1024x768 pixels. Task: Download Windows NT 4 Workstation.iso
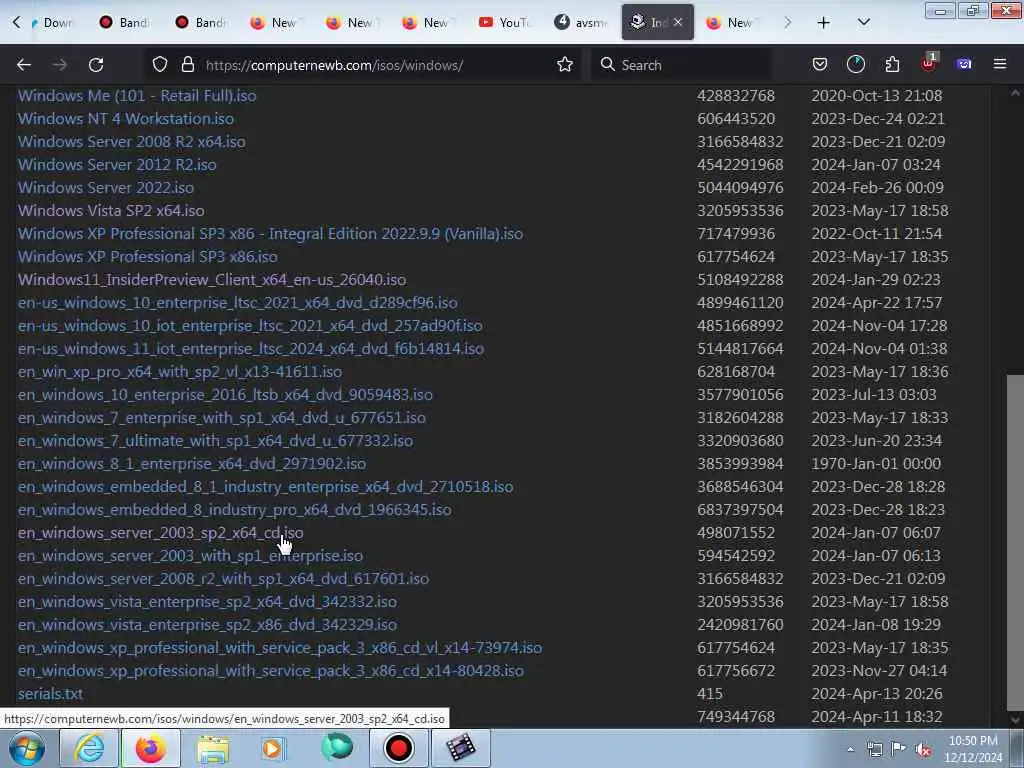(125, 118)
